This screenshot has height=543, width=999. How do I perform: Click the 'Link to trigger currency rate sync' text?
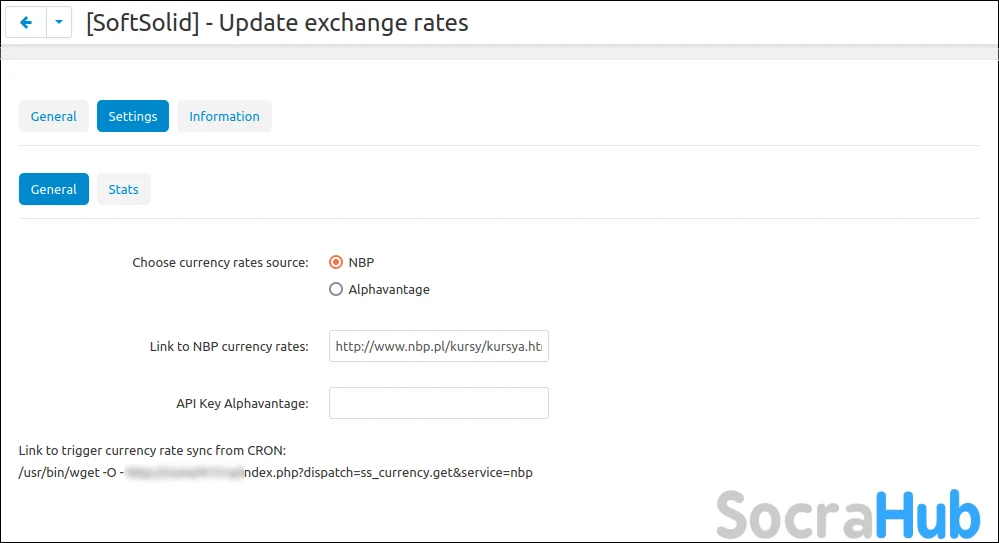pos(152,451)
